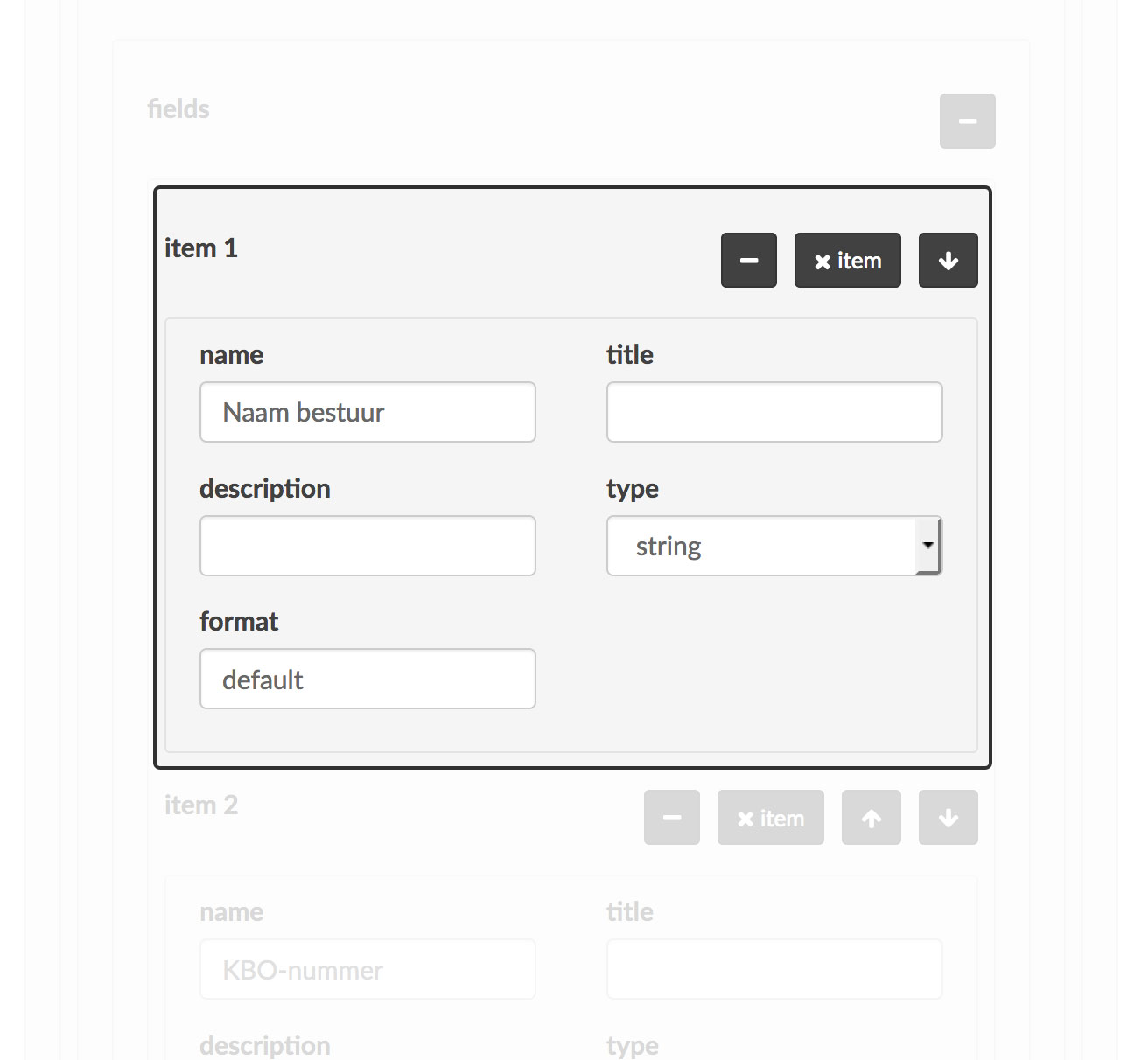Click the name field containing KBO-nummer
Screen dimensions: 1148x1060
(x=367, y=969)
